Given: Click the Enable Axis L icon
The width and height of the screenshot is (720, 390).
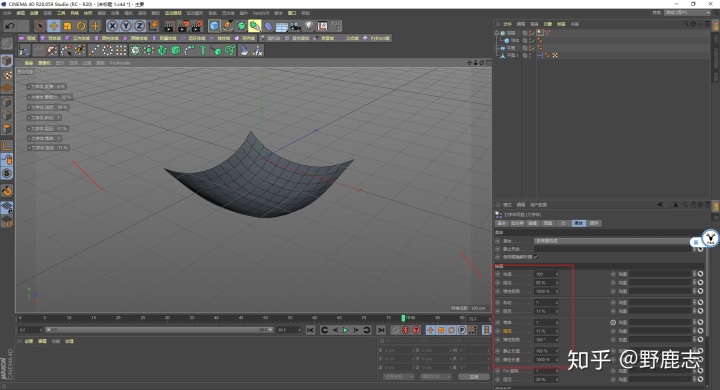Looking at the screenshot, I should coord(7,146).
